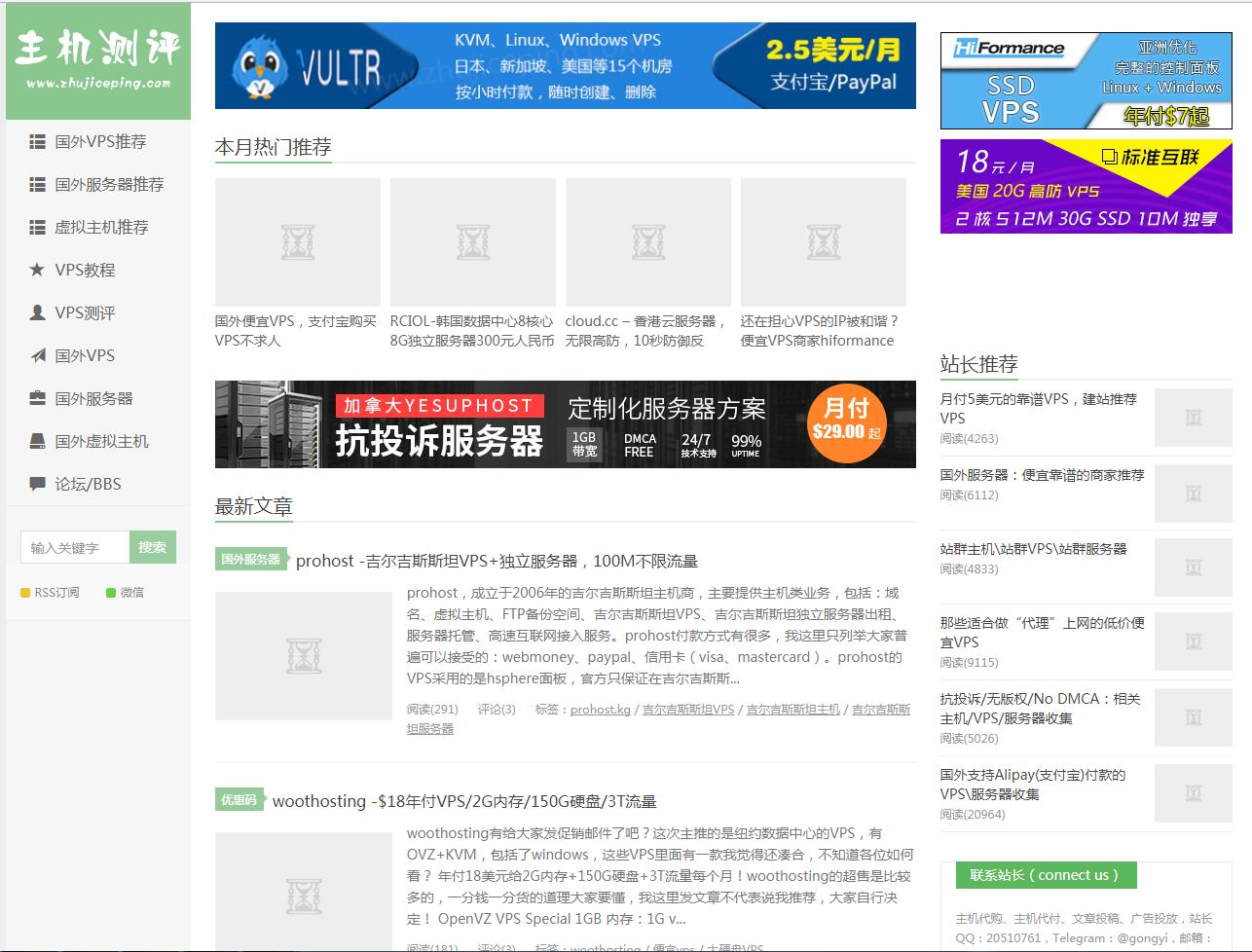
Task: Open the 微信 link
Action: pyautogui.click(x=131, y=593)
